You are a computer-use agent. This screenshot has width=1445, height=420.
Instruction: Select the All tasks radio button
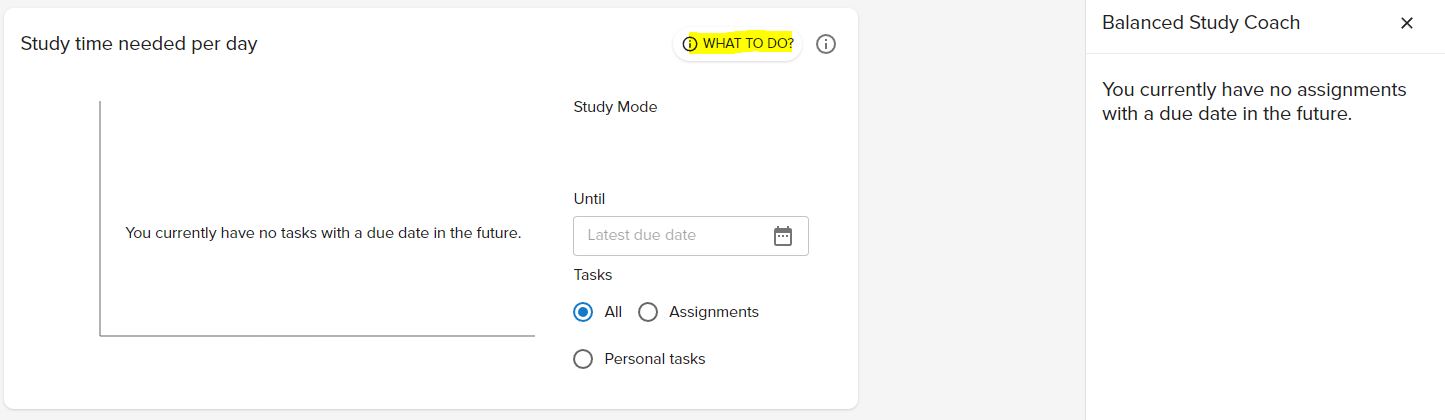tap(583, 312)
